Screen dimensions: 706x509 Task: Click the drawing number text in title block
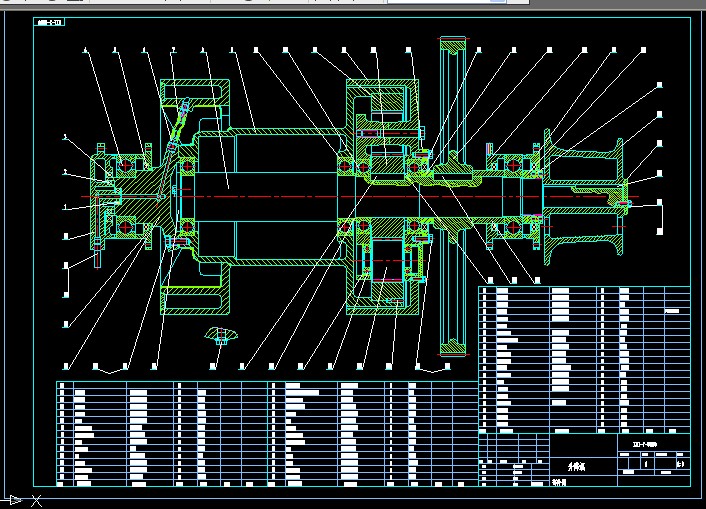pyautogui.click(x=645, y=443)
